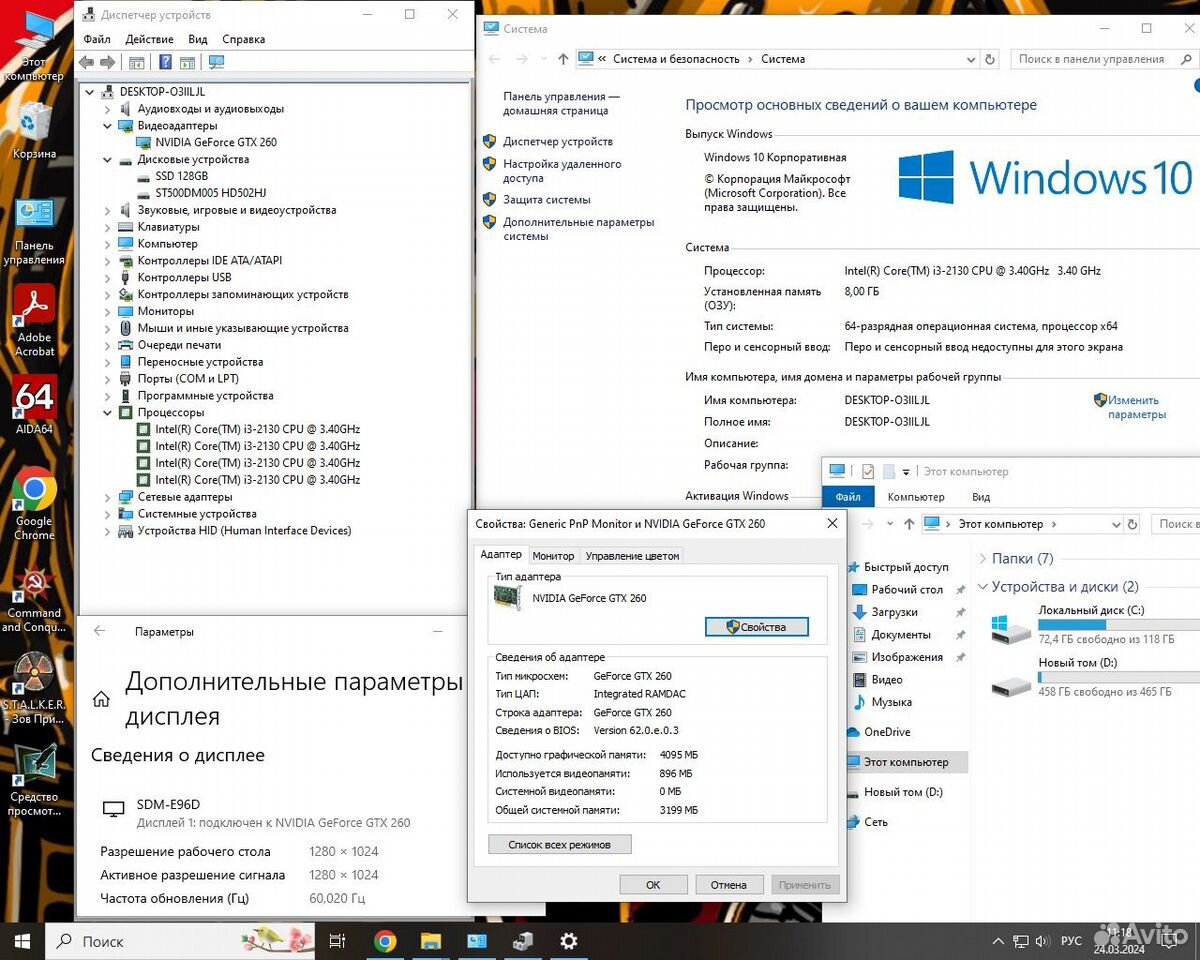Collapse Дисковые устройства node
The height and width of the screenshot is (960, 1200).
coord(108,160)
